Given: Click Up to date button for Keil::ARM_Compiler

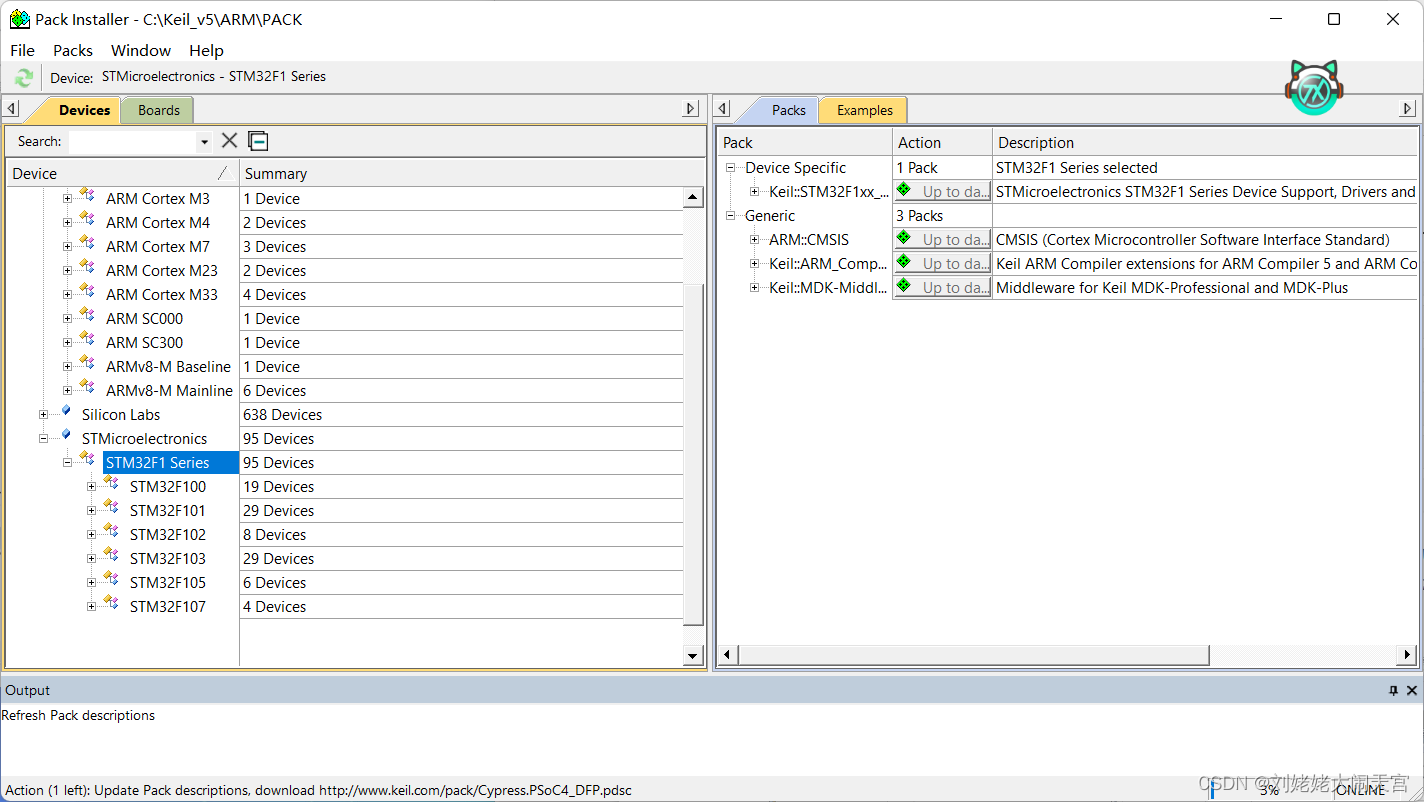Looking at the screenshot, I should pyautogui.click(x=942, y=264).
